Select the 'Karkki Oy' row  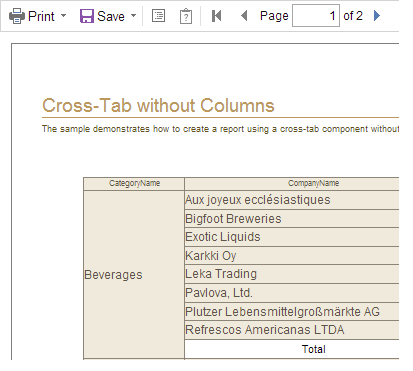(x=292, y=256)
